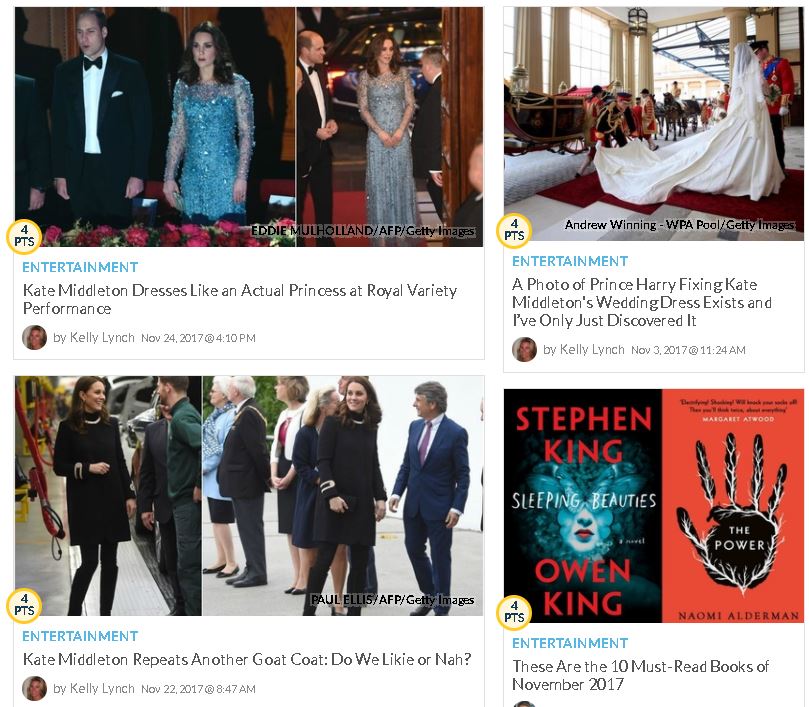
Task: Open the wedding dress carriage photo
Action: point(654,124)
